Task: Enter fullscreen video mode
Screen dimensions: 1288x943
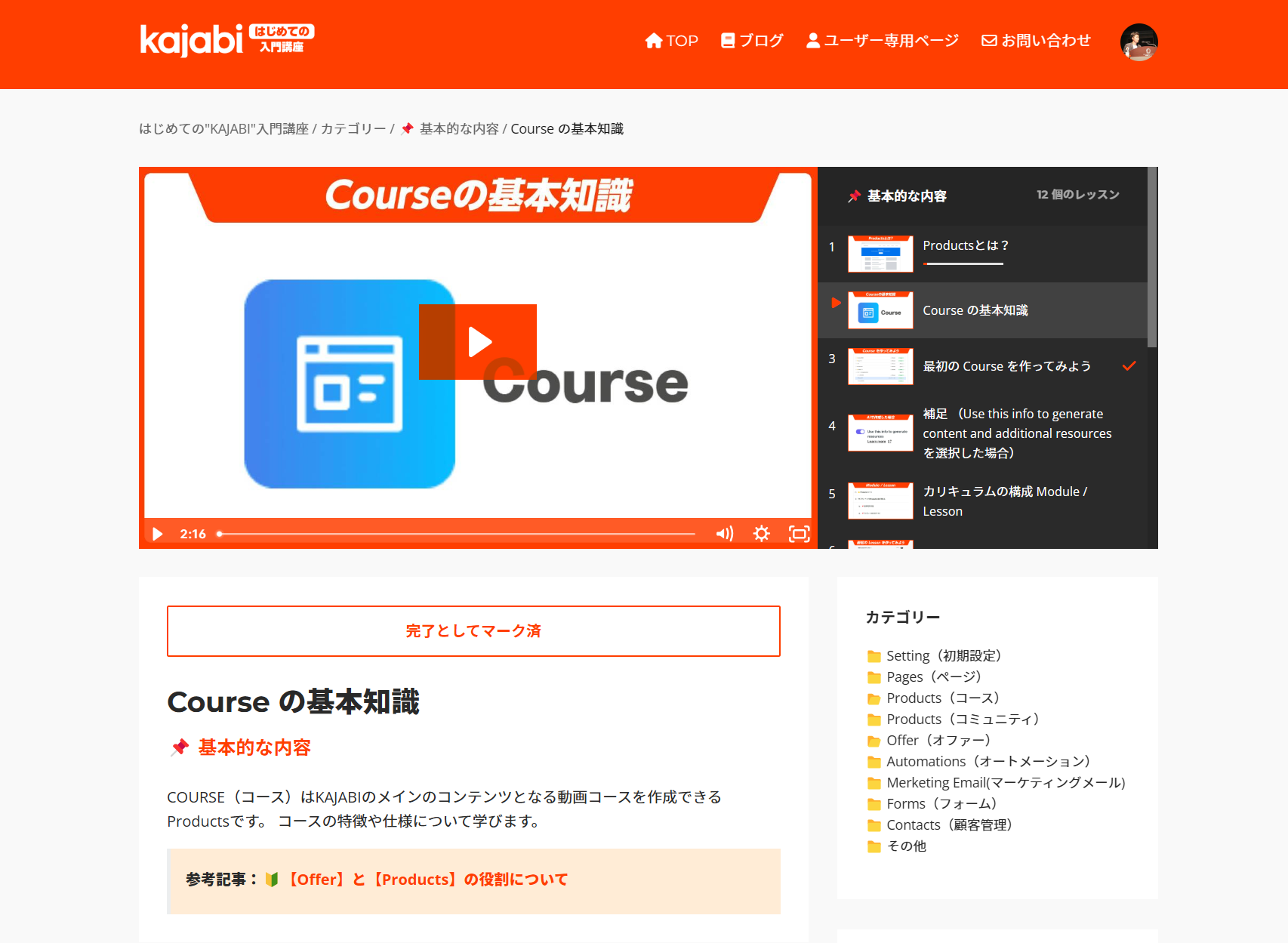Action: 800,534
